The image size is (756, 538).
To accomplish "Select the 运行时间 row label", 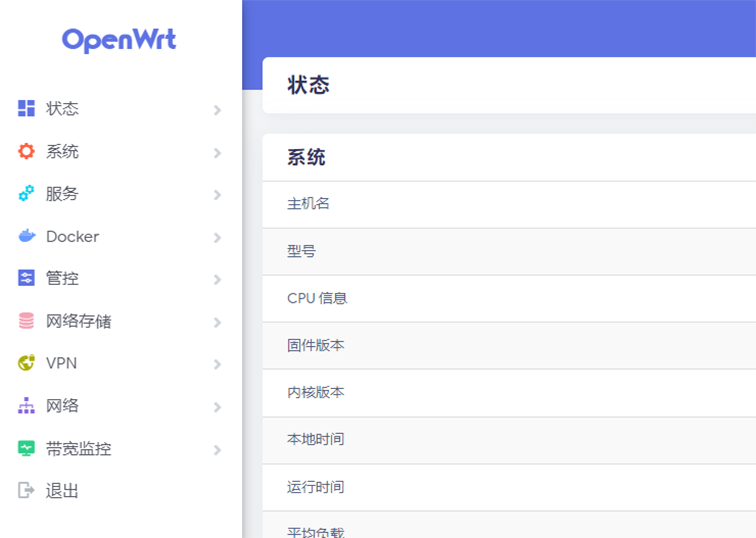I will tap(315, 487).
